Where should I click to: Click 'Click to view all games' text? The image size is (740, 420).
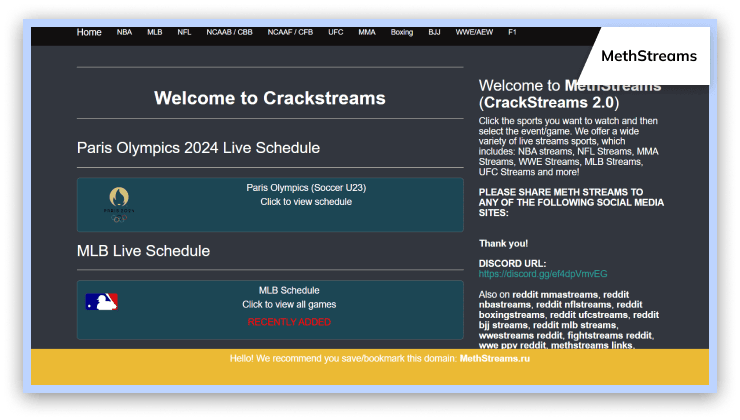pos(289,304)
